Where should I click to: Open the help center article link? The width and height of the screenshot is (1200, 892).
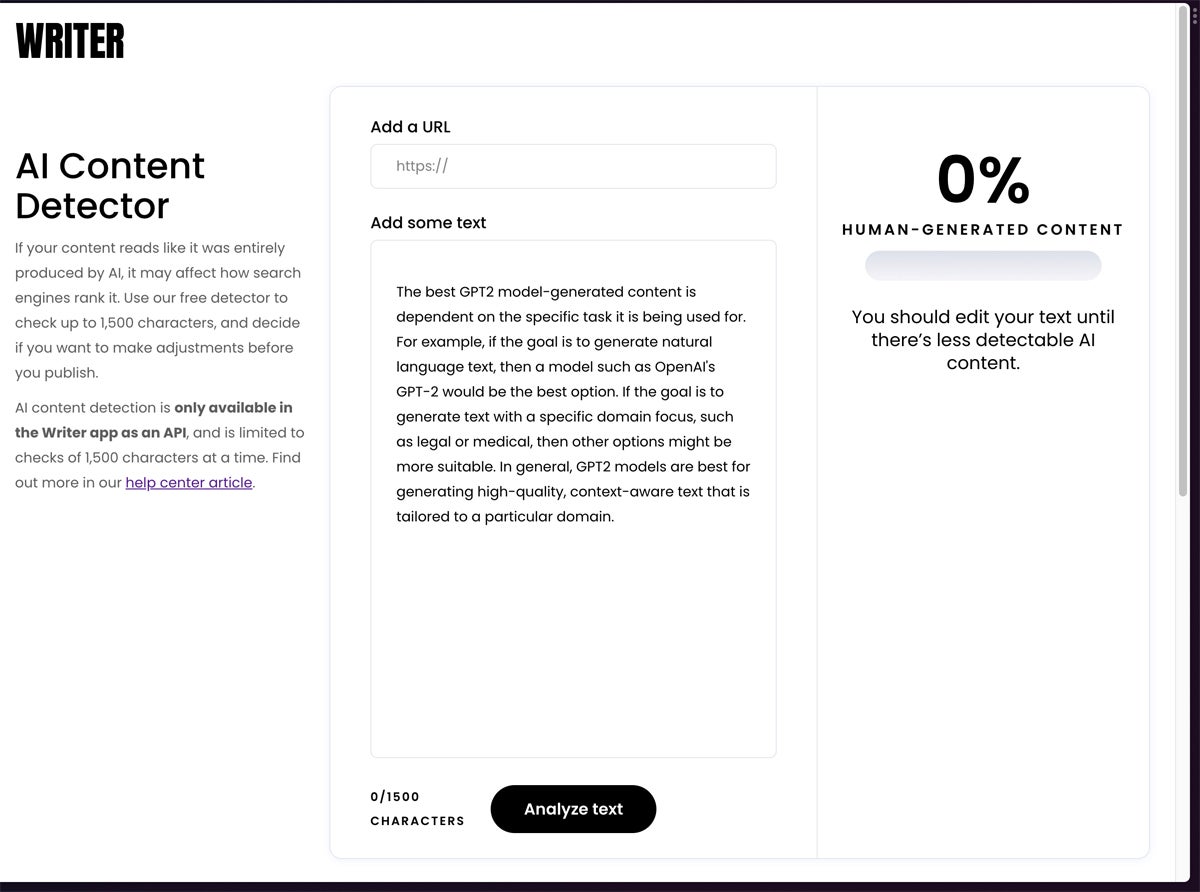(x=189, y=483)
